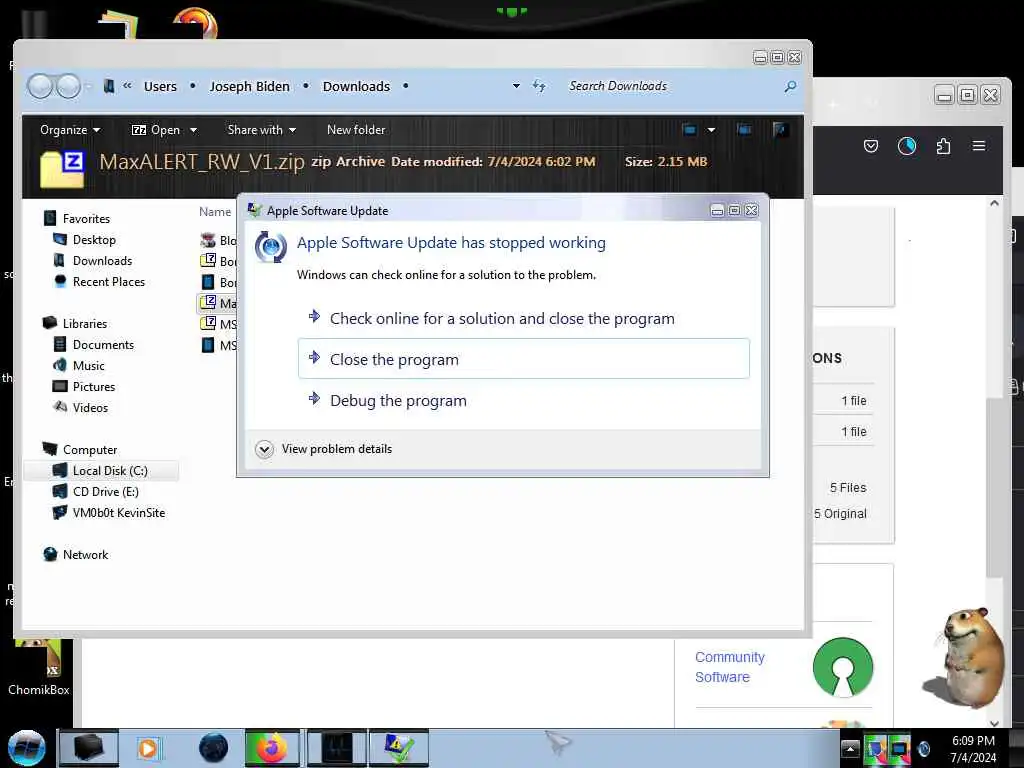Viewport: 1024px width, 768px height.
Task: Click the change view icon in Explorer toolbar
Action: 690,130
